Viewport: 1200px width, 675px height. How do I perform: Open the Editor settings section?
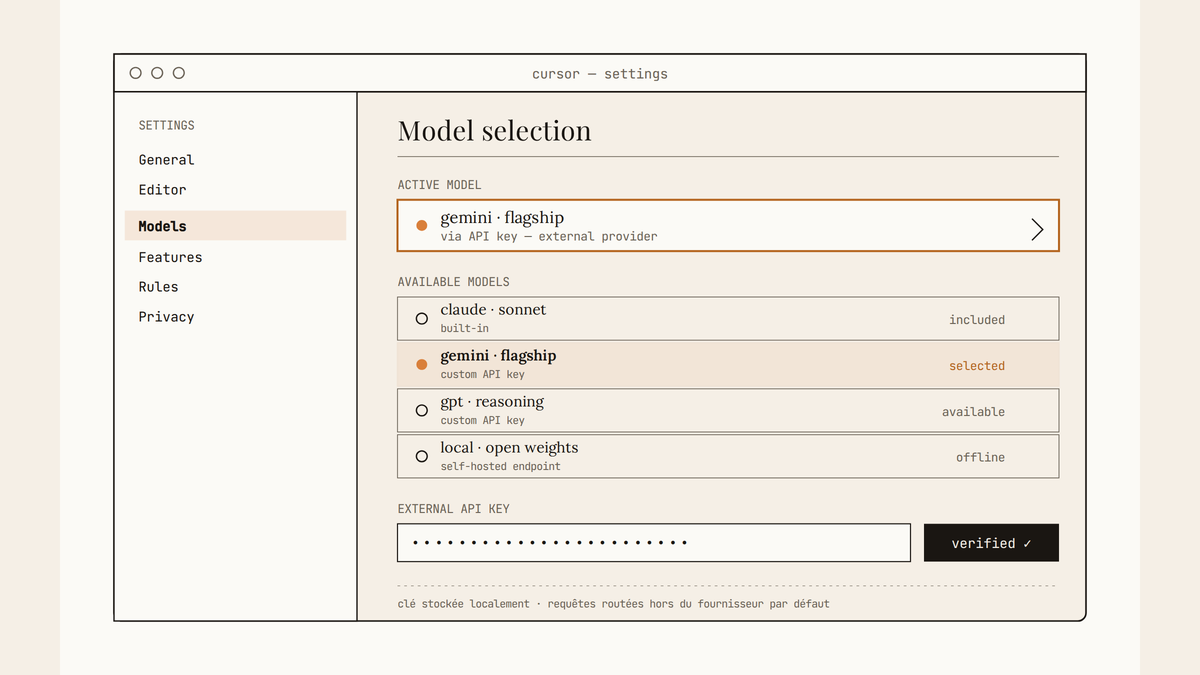pos(162,190)
